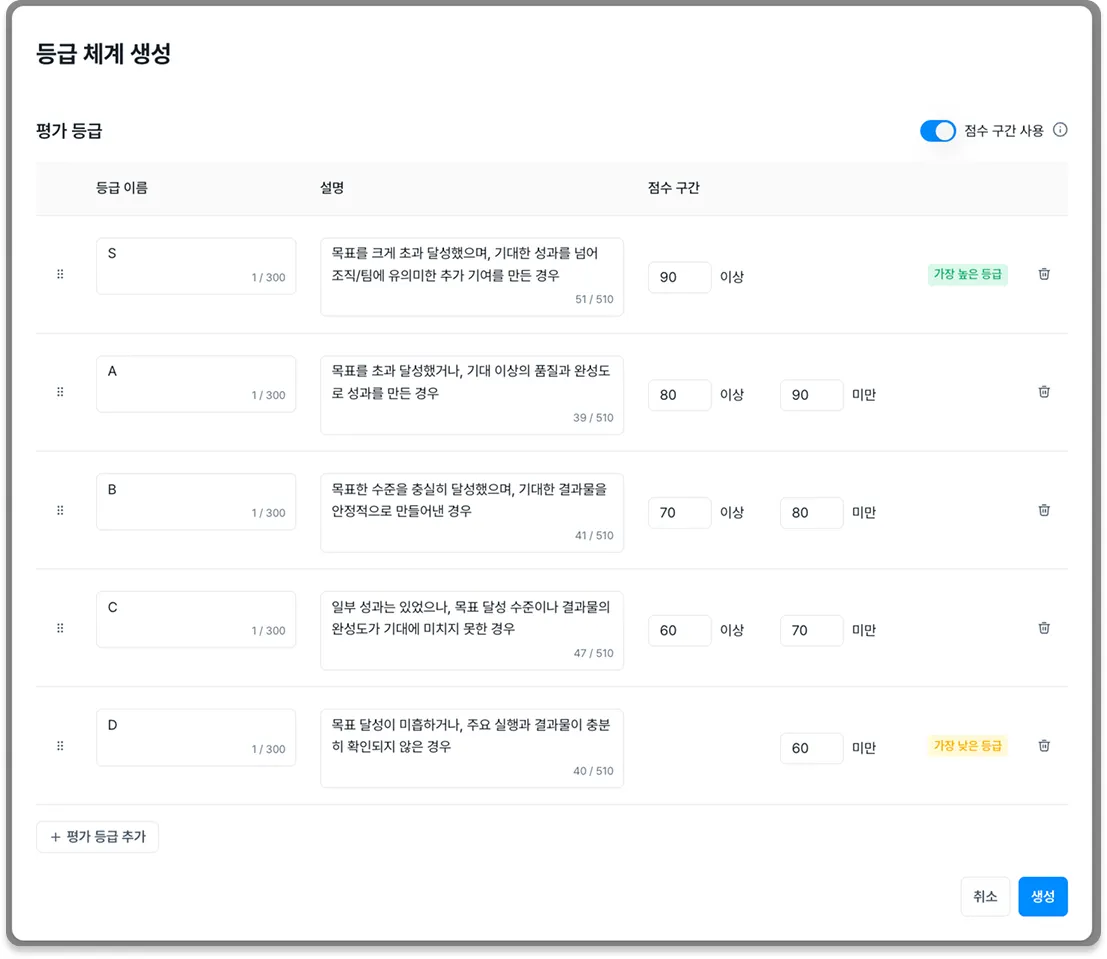Click minimum score field showing 90 for S
1107x959 pixels.
pos(679,277)
